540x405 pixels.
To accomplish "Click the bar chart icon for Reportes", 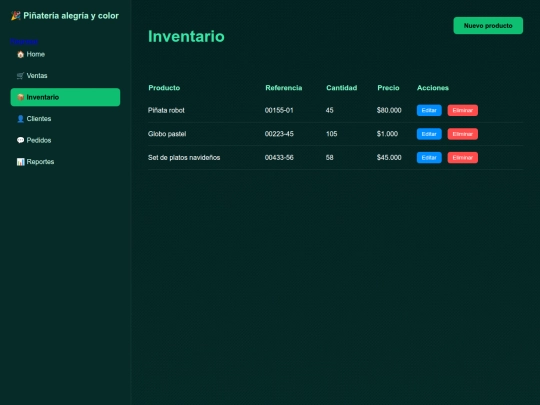I will 20,162.
